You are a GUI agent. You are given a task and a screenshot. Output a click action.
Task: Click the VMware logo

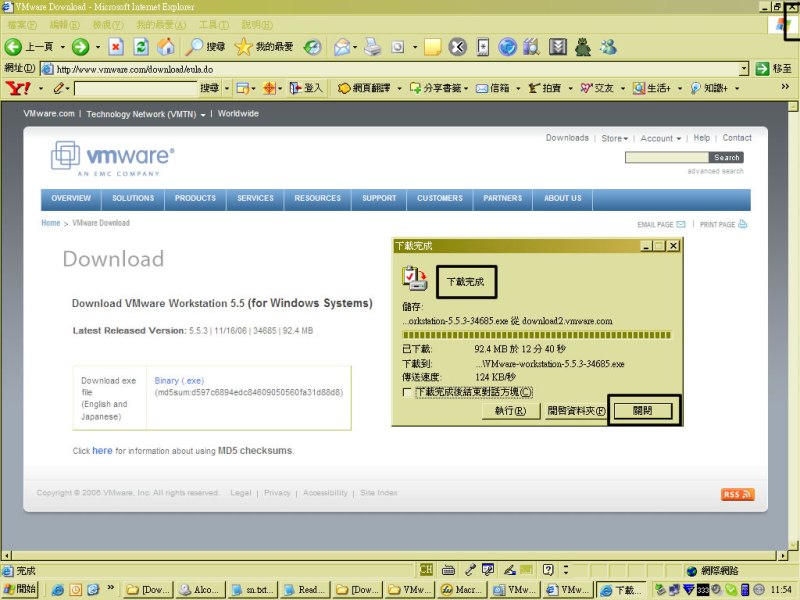113,158
